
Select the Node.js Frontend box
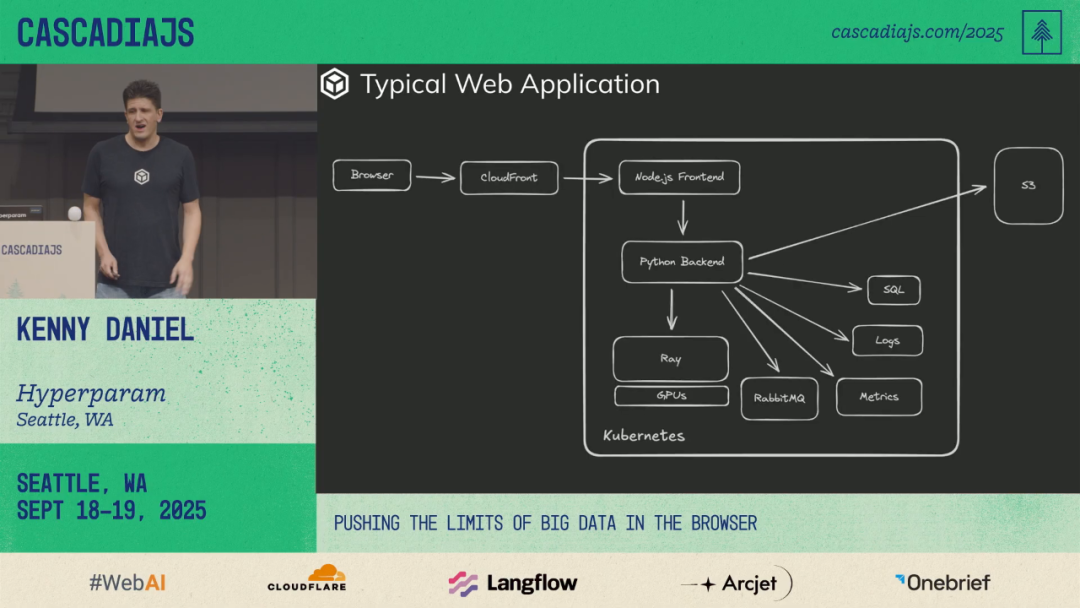click(x=679, y=177)
